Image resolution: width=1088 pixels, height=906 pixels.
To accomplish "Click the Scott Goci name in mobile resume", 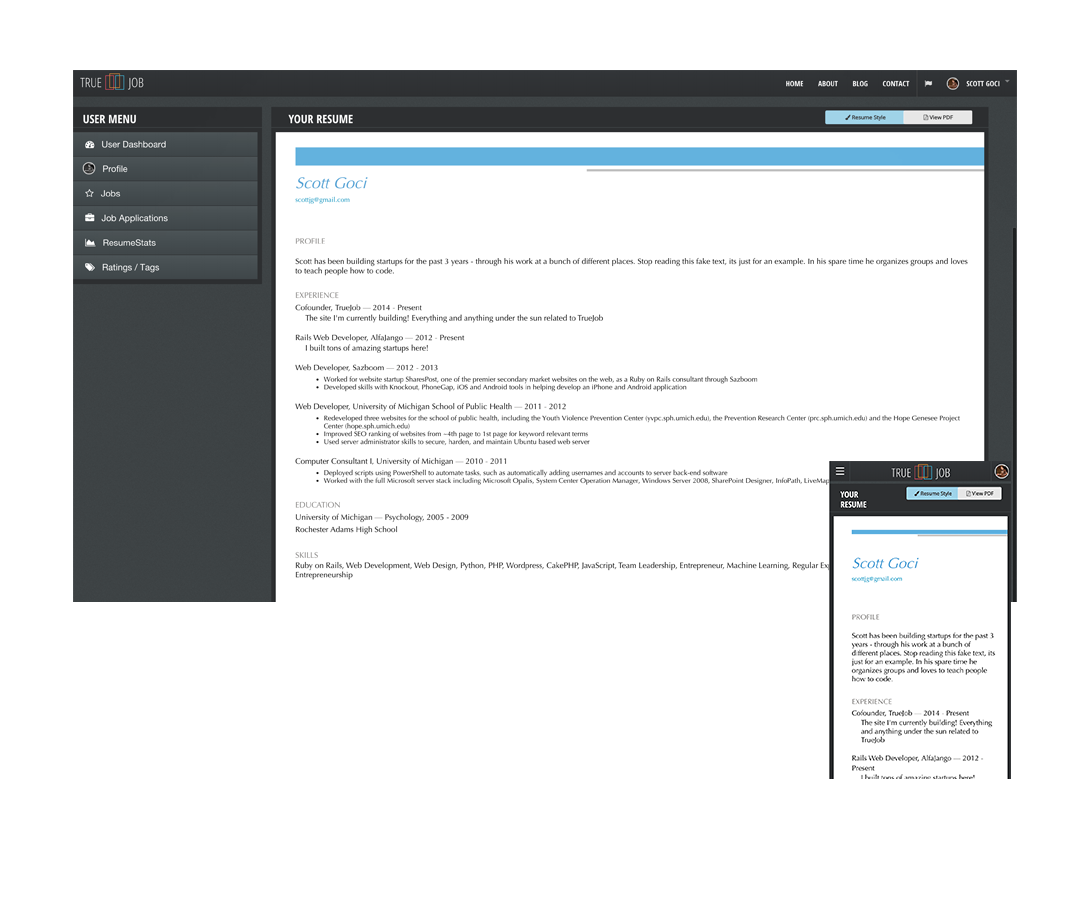I will point(885,563).
